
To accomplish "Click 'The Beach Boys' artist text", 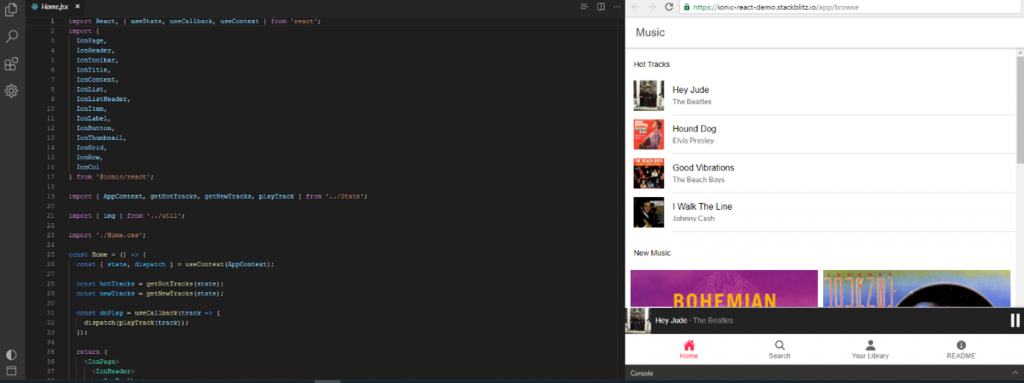I will [698, 180].
